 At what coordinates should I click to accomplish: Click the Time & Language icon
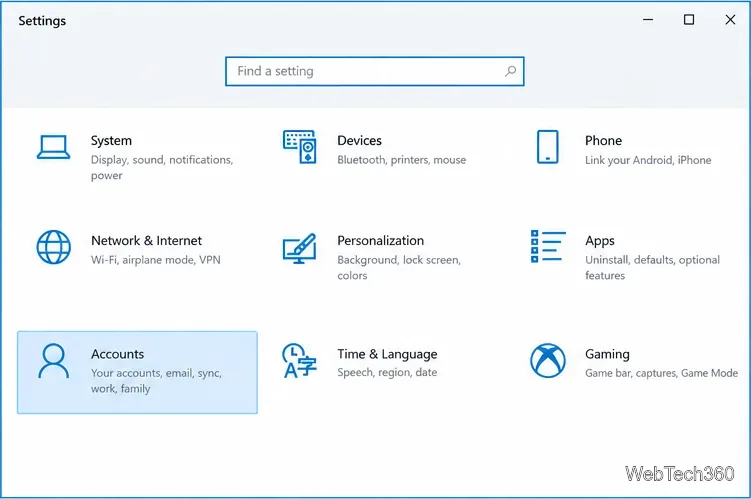tap(299, 361)
